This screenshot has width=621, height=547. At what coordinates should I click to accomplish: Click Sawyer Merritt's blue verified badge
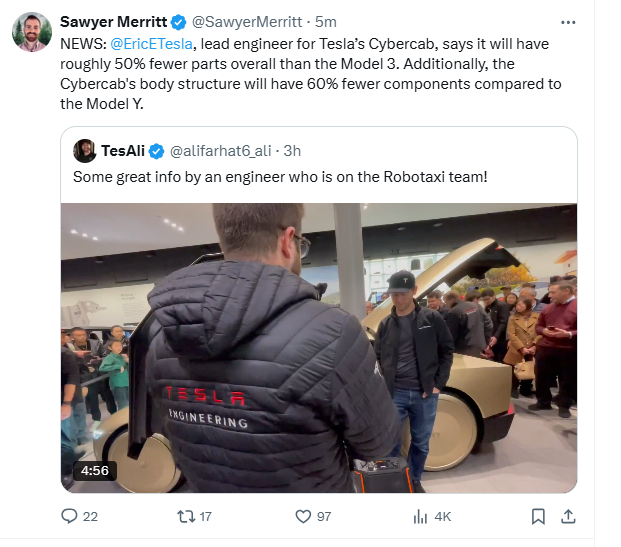click(x=179, y=22)
